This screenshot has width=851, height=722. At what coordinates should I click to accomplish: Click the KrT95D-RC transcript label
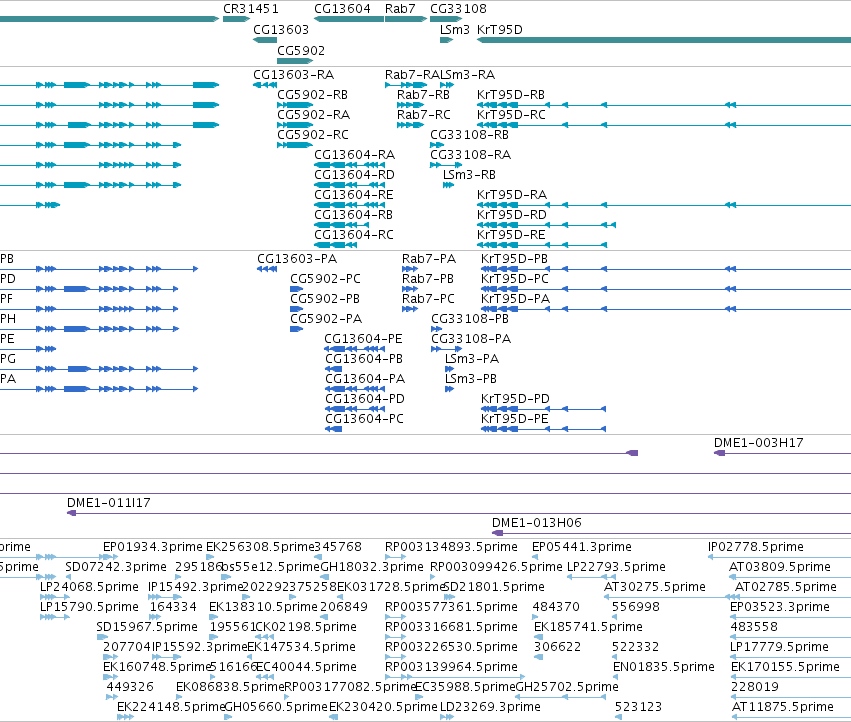[511, 115]
